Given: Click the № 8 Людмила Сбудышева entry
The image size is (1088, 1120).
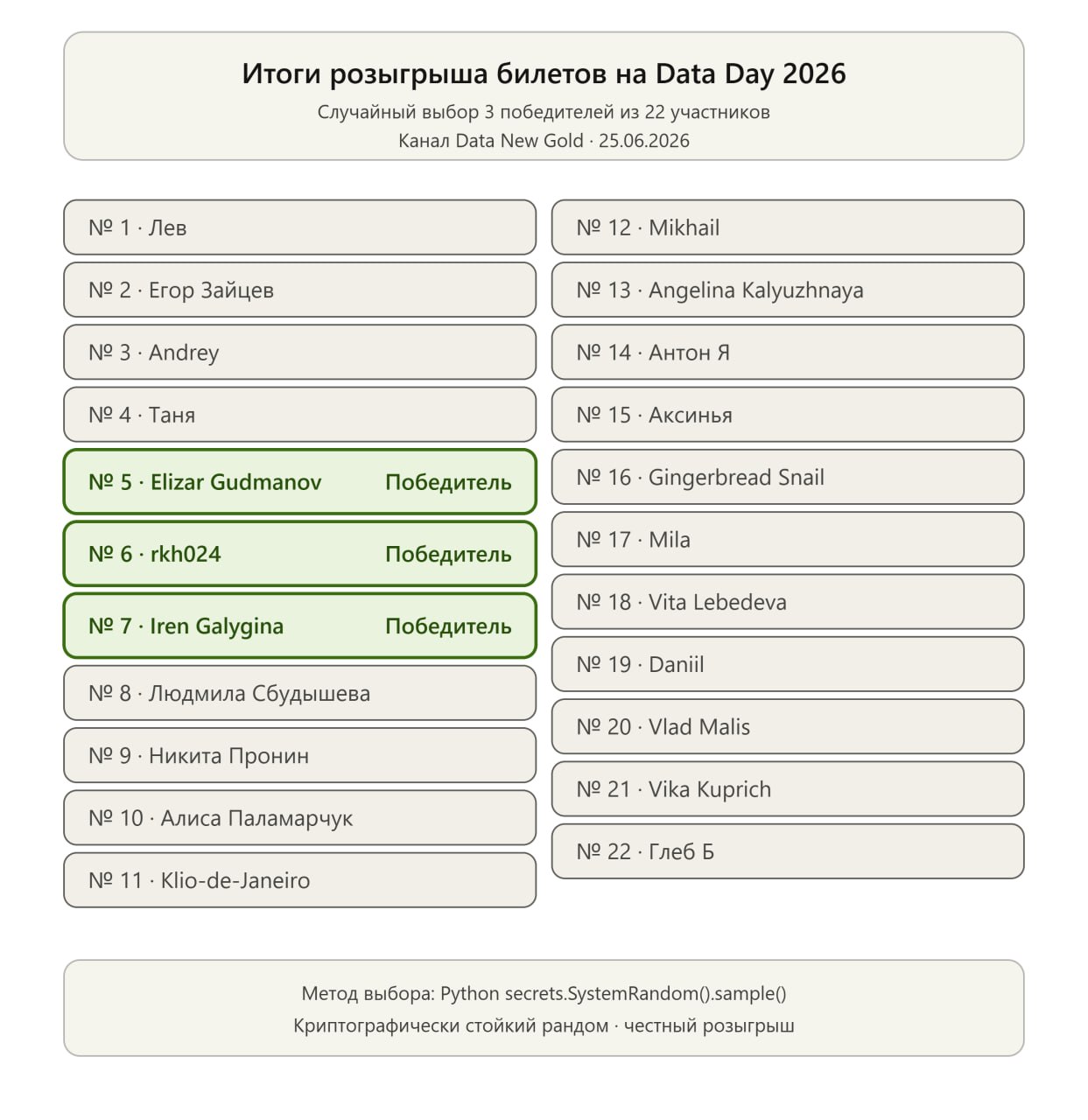Looking at the screenshot, I should tap(299, 693).
